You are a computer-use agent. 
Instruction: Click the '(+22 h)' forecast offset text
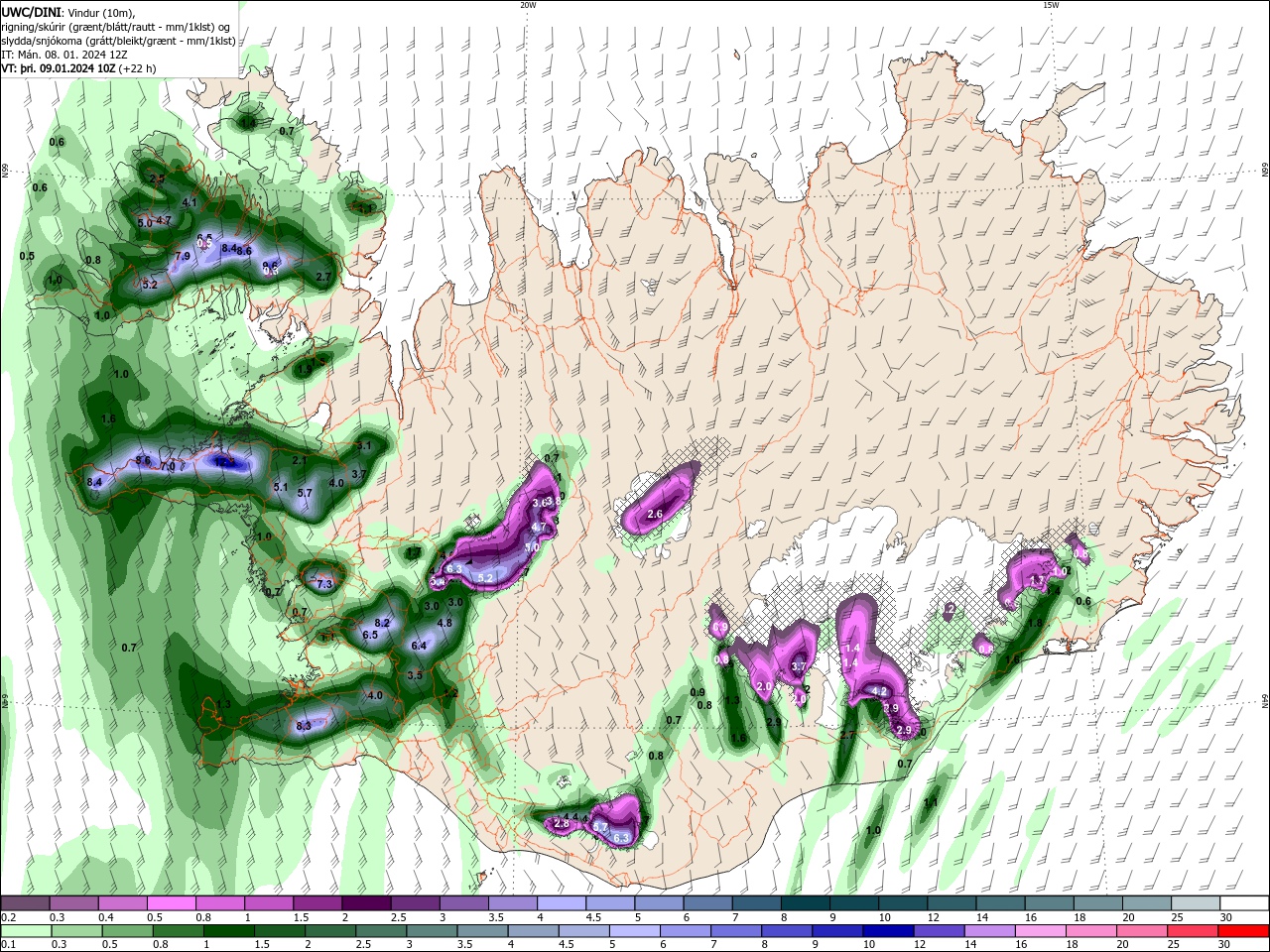(138, 68)
